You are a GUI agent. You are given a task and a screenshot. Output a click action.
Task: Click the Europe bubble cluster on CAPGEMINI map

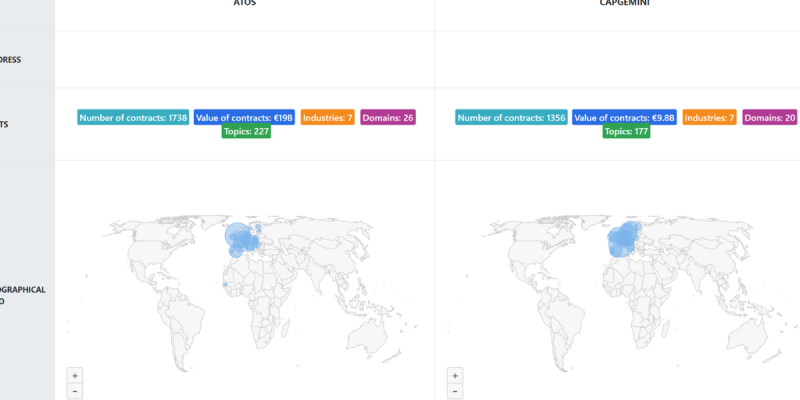[x=623, y=239]
